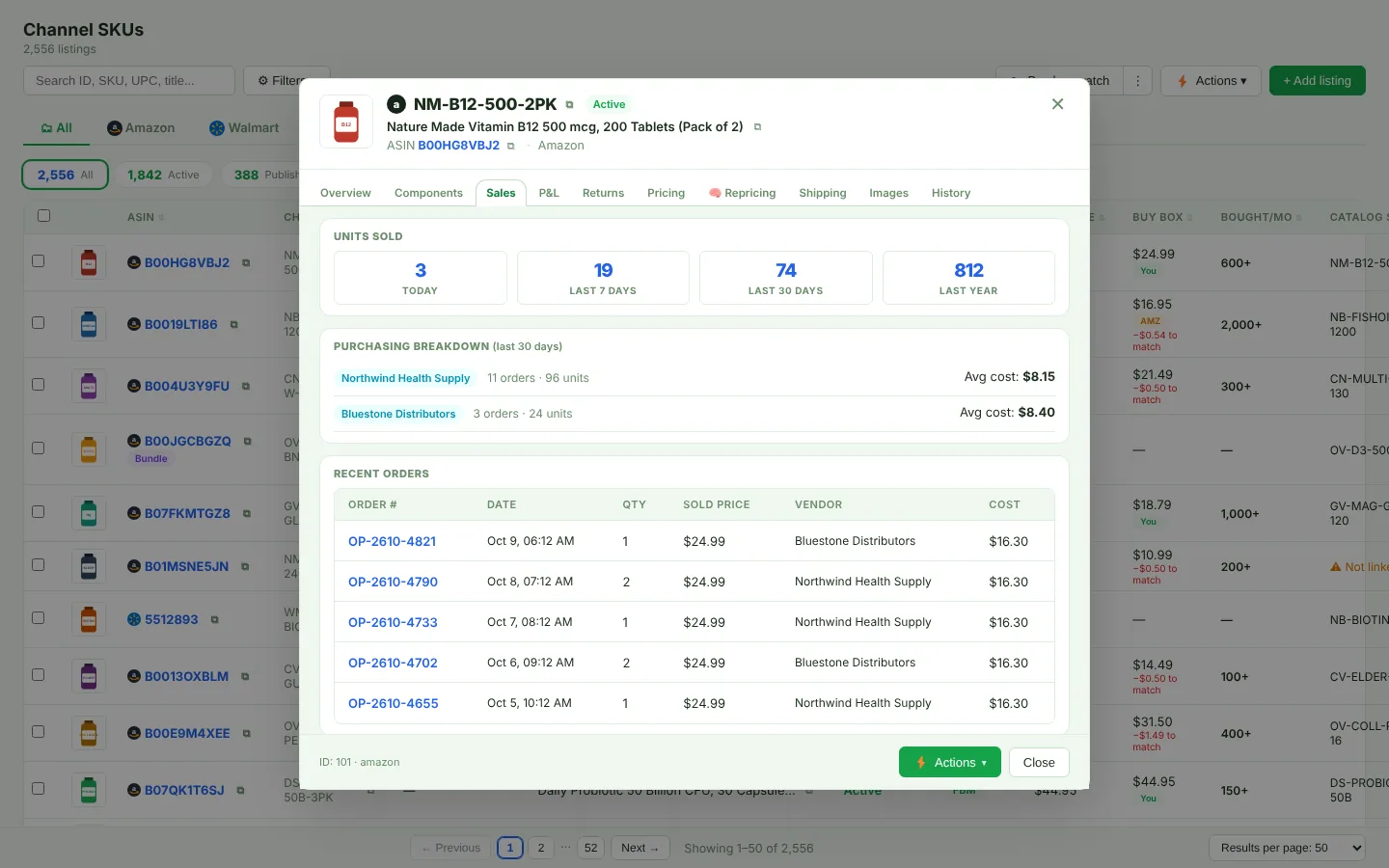Click copy icon next to B07QK1T6SJ

tap(241, 791)
